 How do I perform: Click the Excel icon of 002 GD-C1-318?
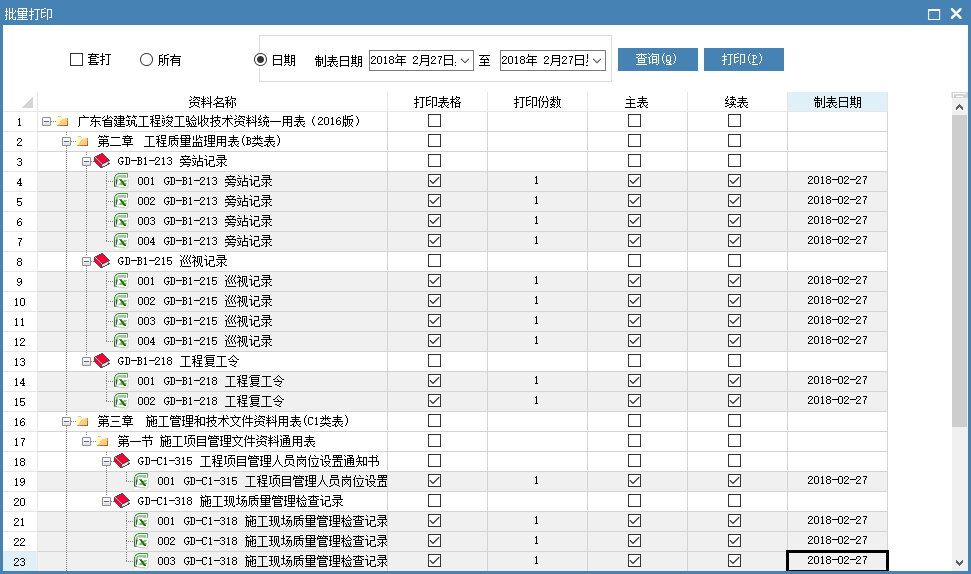(141, 541)
